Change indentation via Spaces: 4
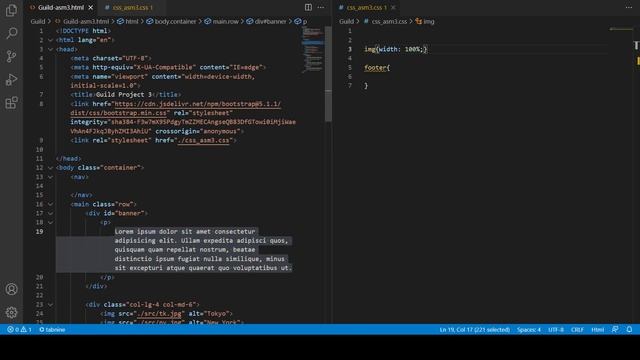Viewport: 640px width, 360px height. point(529,329)
